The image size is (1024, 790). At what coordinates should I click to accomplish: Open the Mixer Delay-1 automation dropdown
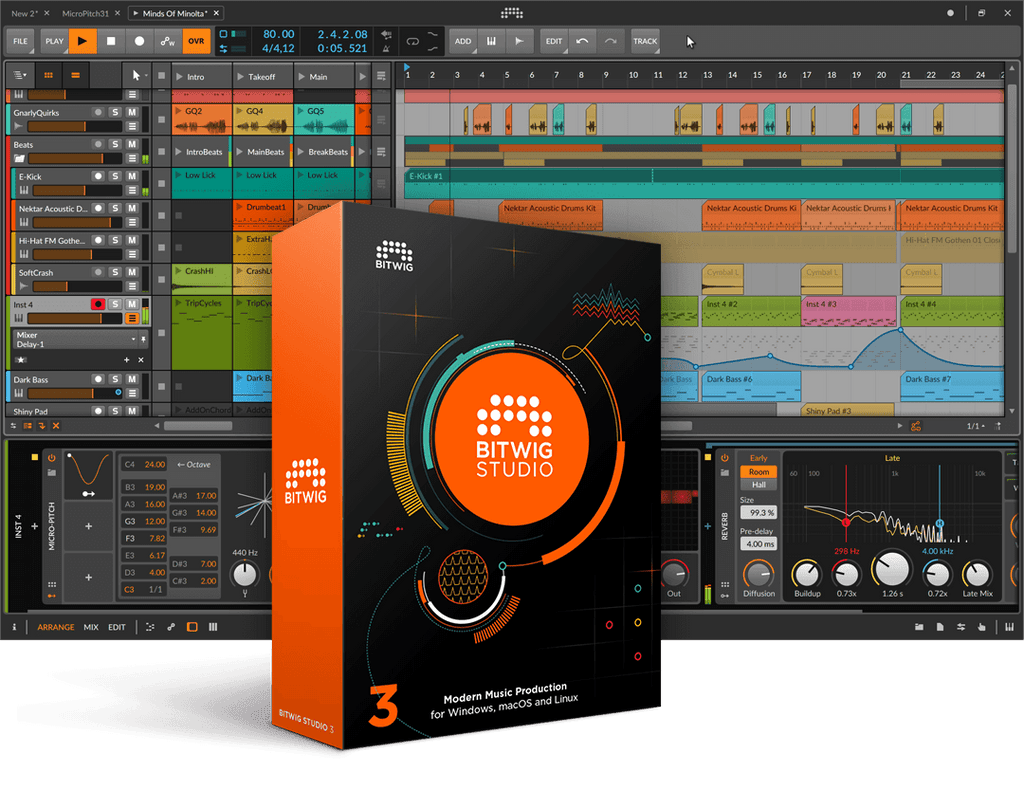click(x=74, y=340)
